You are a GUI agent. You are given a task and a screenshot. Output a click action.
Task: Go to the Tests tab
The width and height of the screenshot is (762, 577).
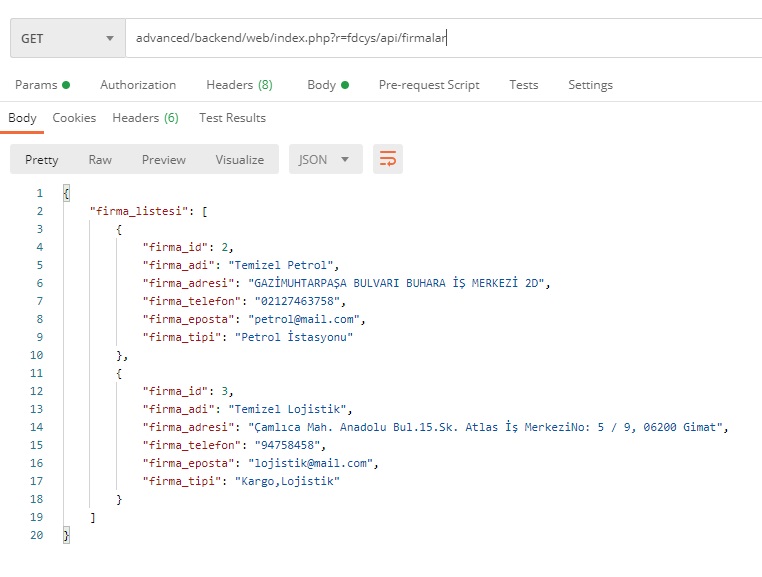tap(524, 85)
